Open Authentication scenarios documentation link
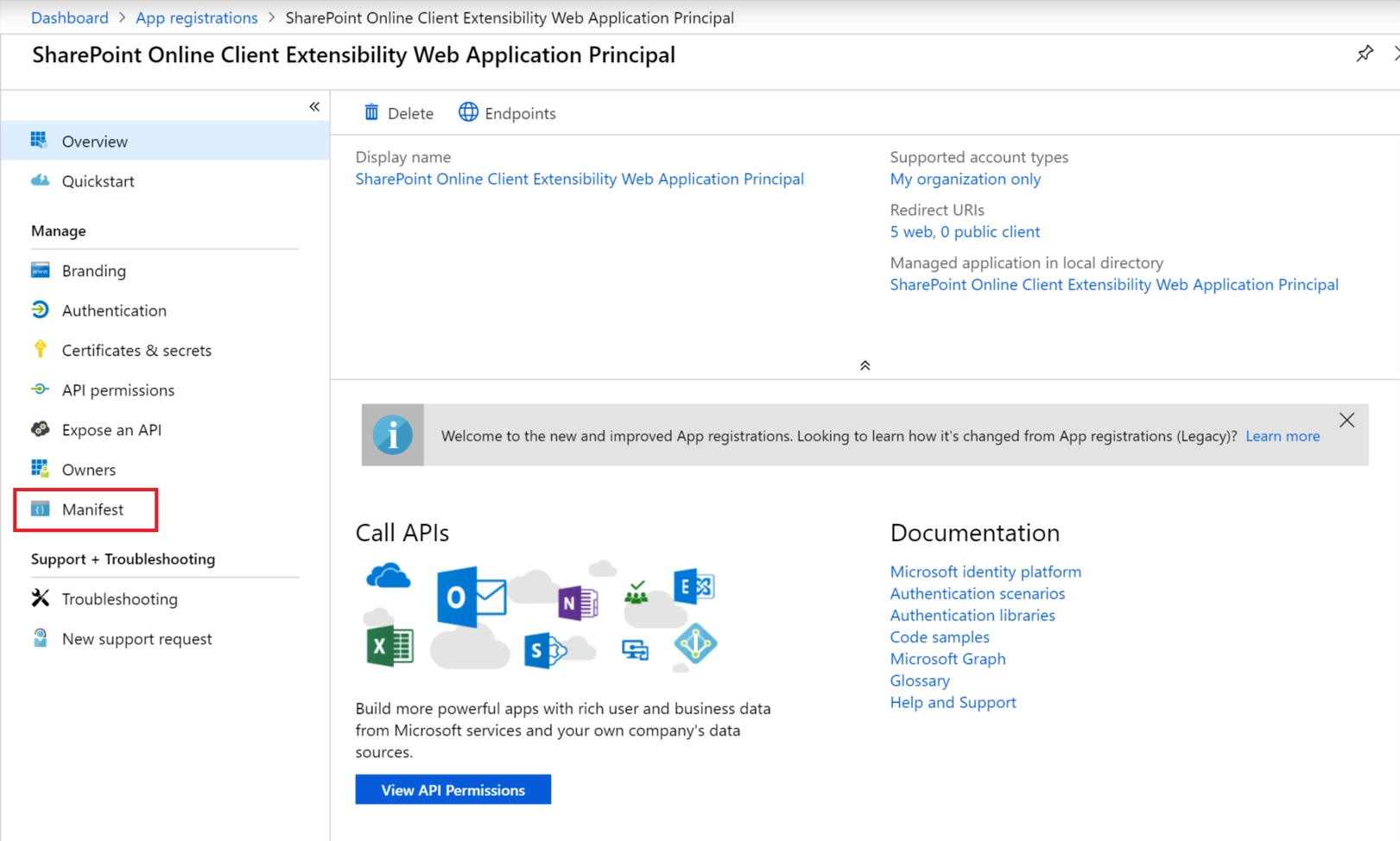The width and height of the screenshot is (1400, 841). (978, 593)
